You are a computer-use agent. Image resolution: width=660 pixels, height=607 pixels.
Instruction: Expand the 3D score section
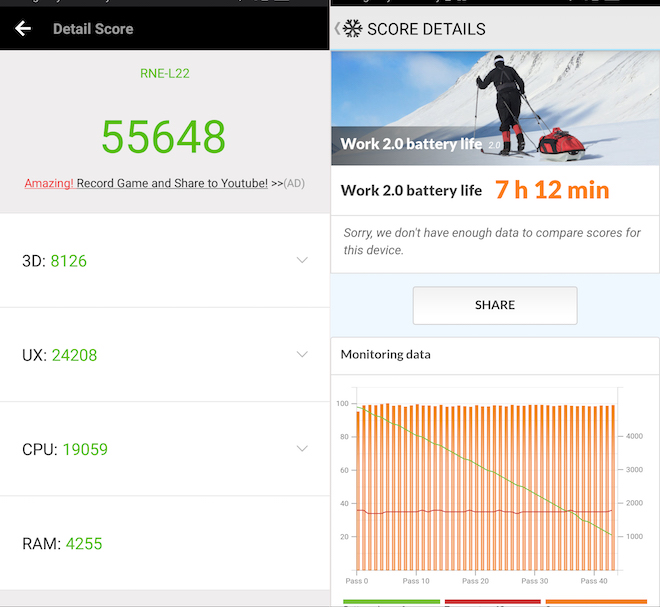click(302, 261)
